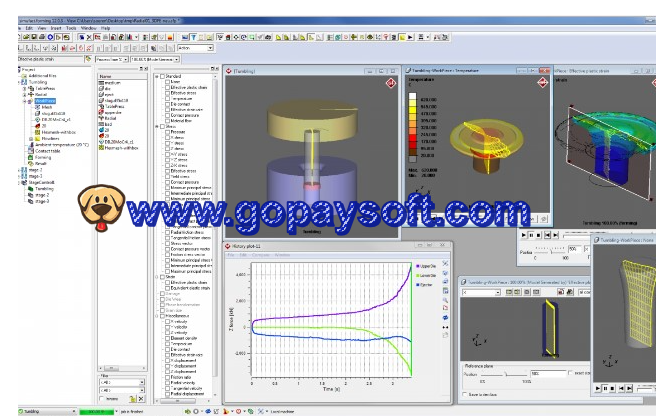This screenshot has height=416, width=656.
Task: Select stage-2 under StageControl
Action: (x=42, y=195)
